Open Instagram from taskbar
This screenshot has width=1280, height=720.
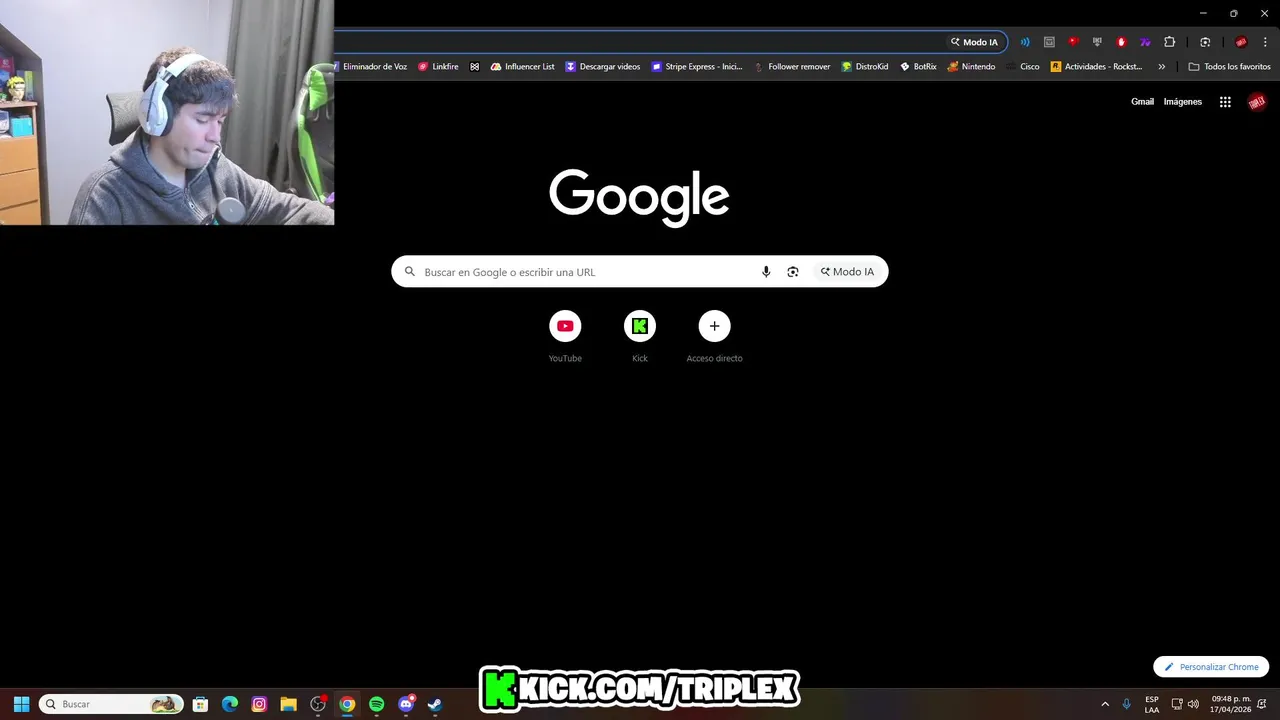[x=259, y=704]
